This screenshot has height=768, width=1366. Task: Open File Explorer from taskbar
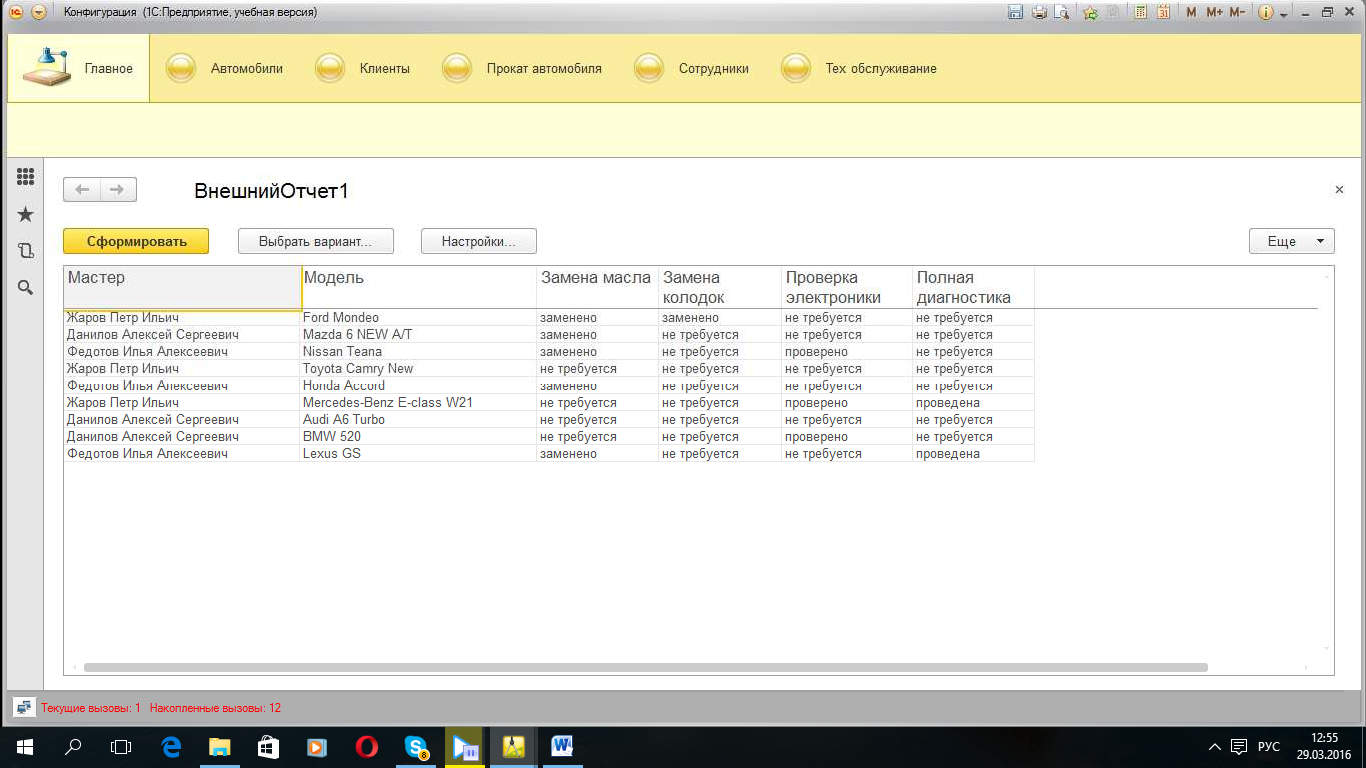pyautogui.click(x=220, y=747)
